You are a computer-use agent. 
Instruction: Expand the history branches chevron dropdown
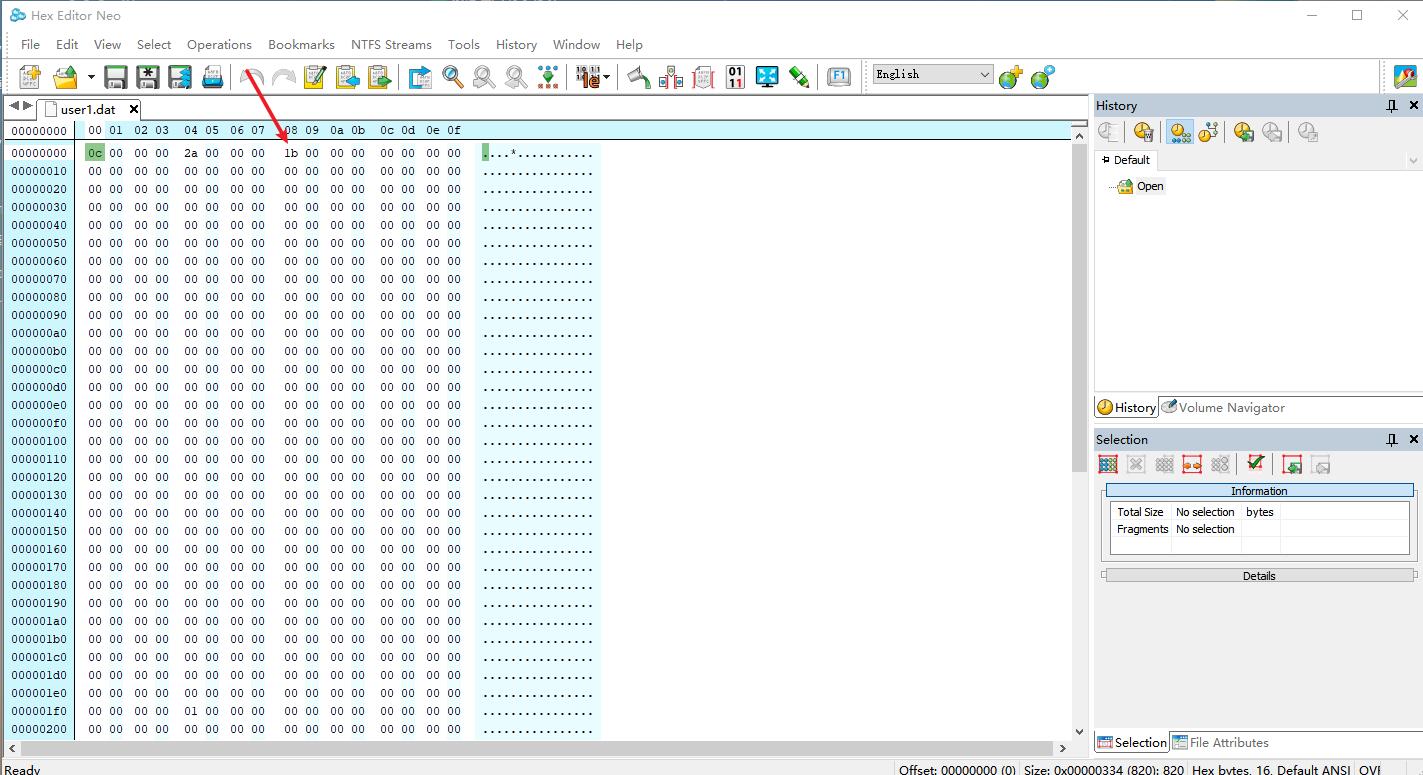1413,160
